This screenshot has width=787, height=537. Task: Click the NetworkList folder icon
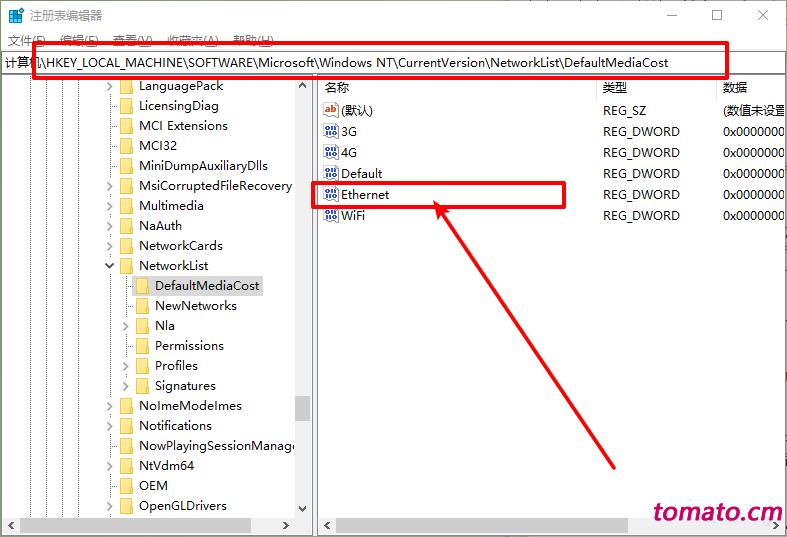click(x=126, y=266)
